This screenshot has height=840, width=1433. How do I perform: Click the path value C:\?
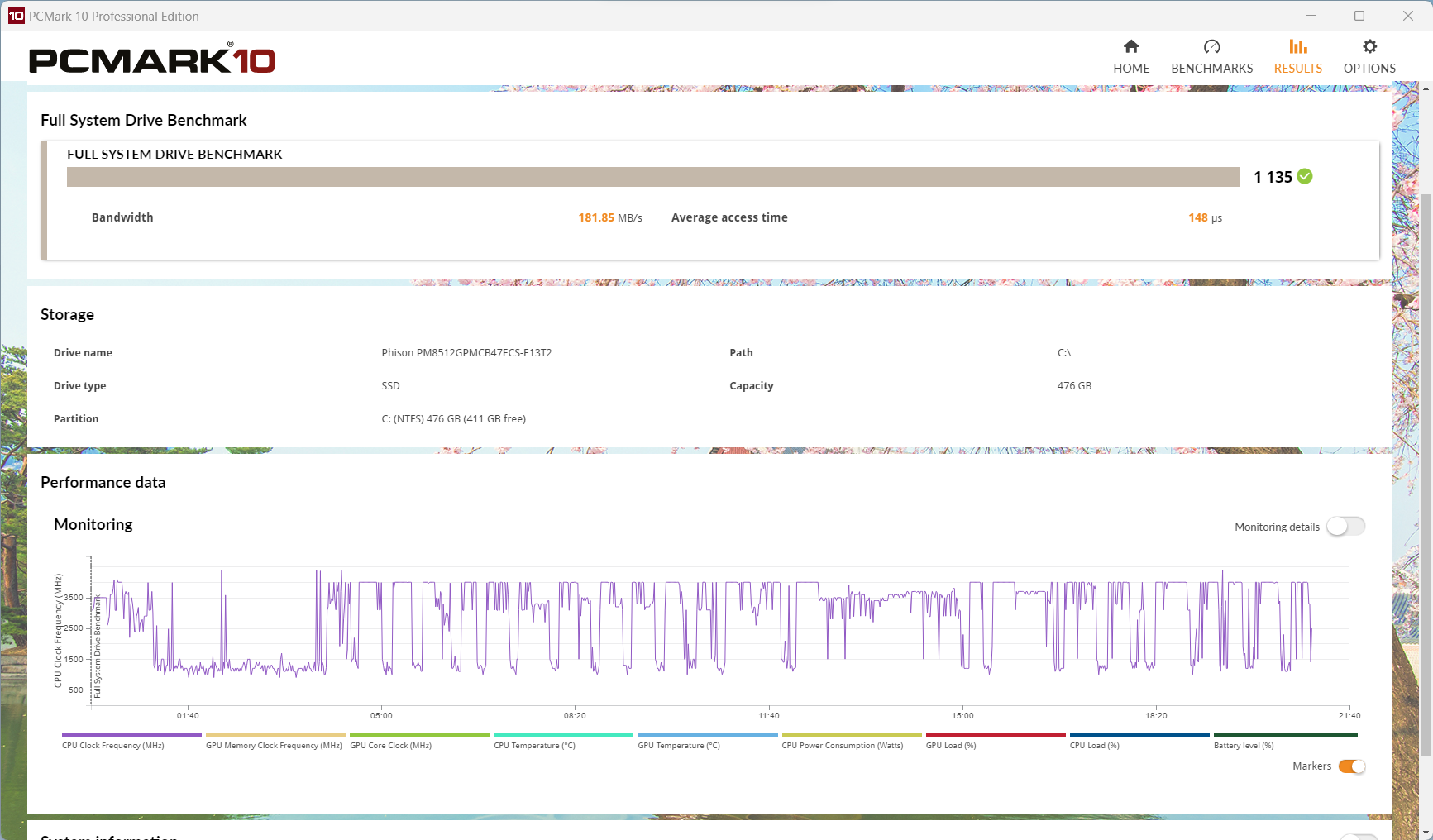tap(1063, 353)
